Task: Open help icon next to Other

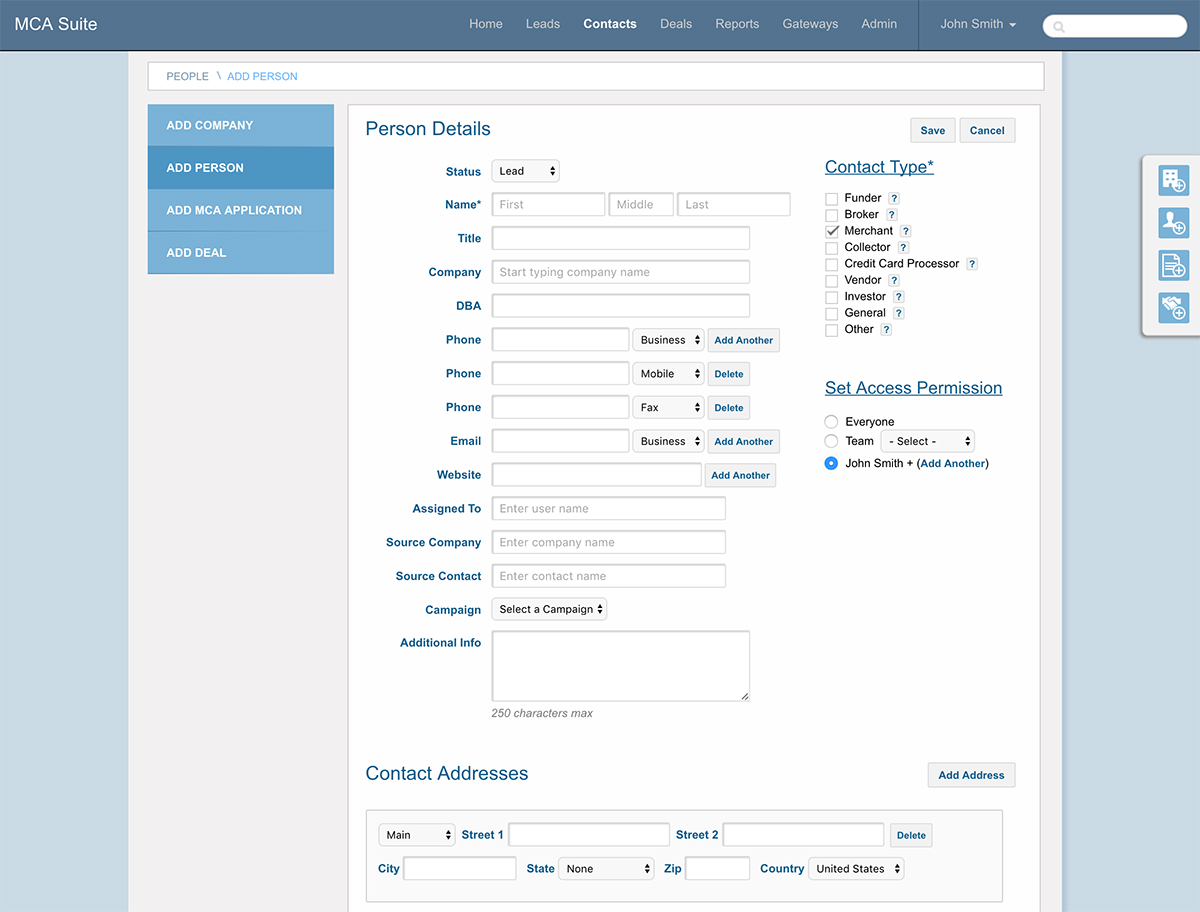Action: (885, 329)
